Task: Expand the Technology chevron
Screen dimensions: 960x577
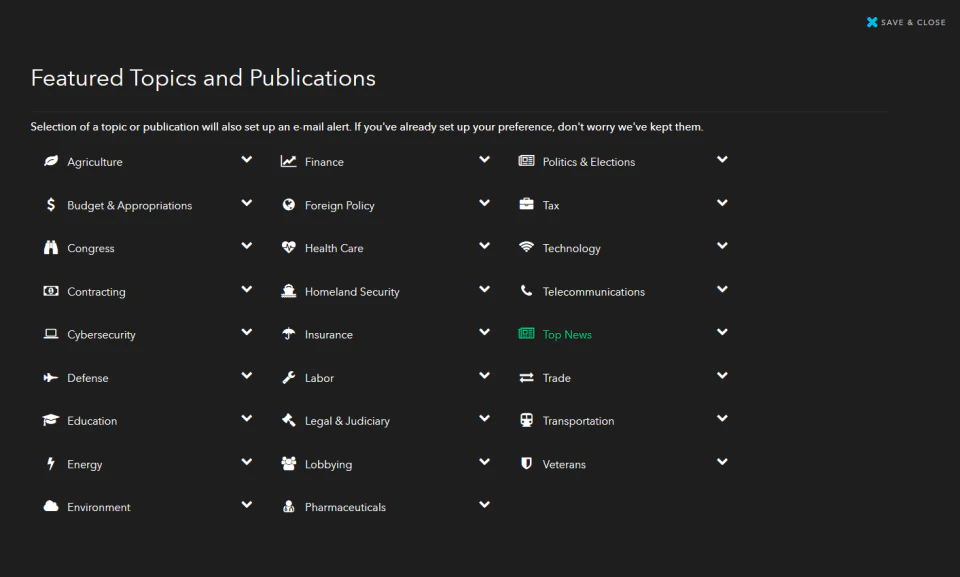Action: 722,246
